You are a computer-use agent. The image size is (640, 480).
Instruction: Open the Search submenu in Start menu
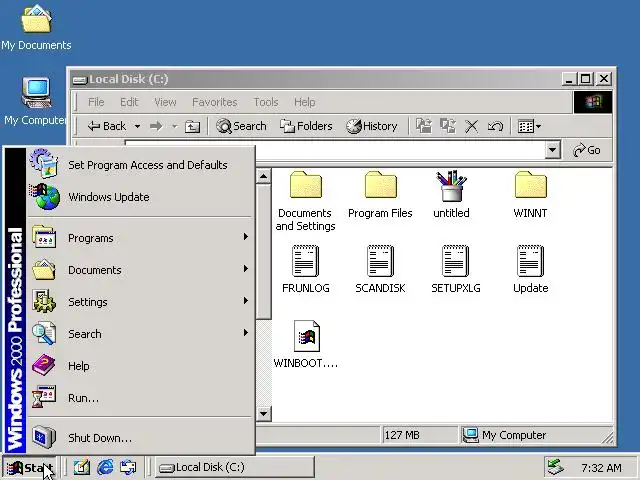(x=140, y=334)
